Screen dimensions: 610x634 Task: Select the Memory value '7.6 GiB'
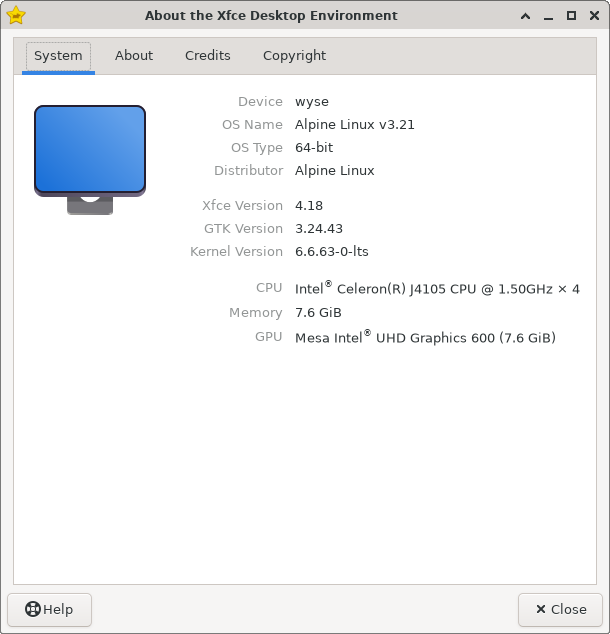[318, 313]
